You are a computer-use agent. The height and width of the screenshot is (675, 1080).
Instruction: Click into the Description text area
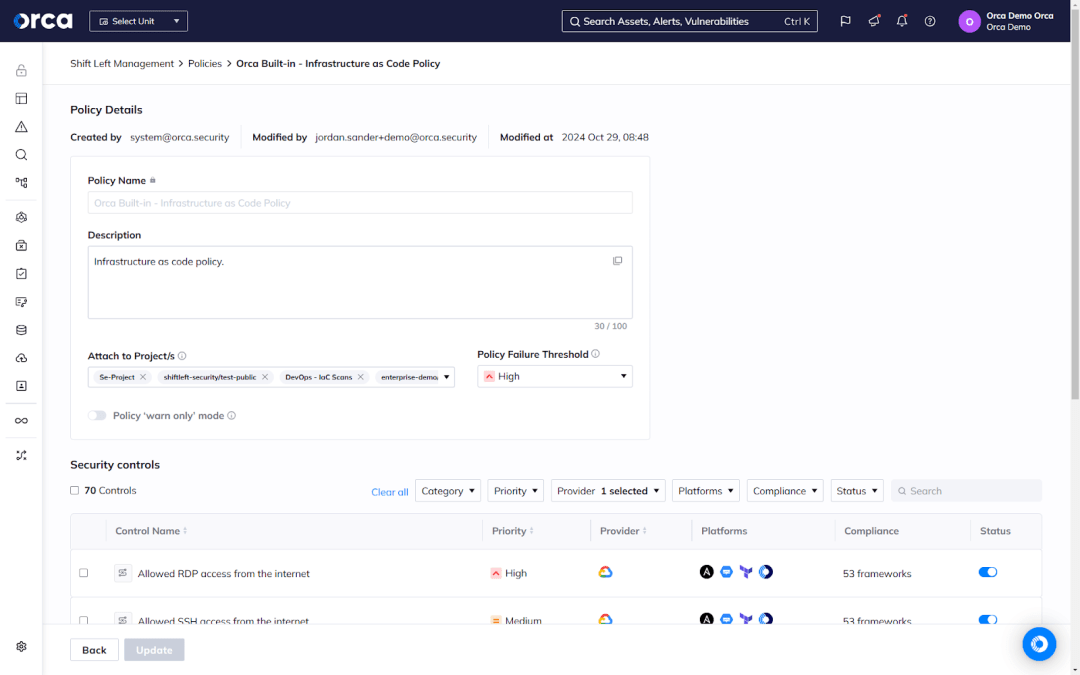[360, 282]
